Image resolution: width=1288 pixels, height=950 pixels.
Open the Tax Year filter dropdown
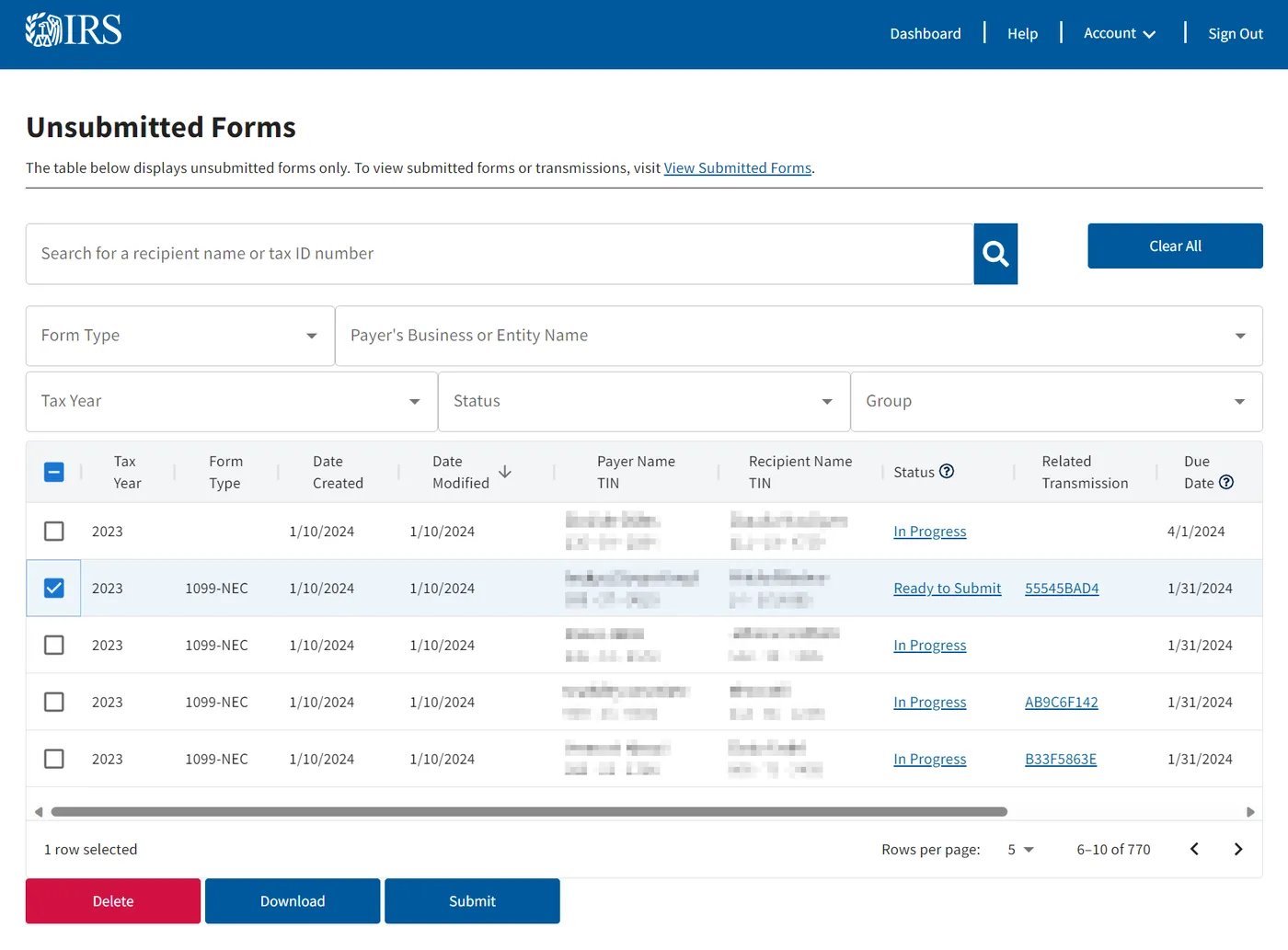pos(232,402)
